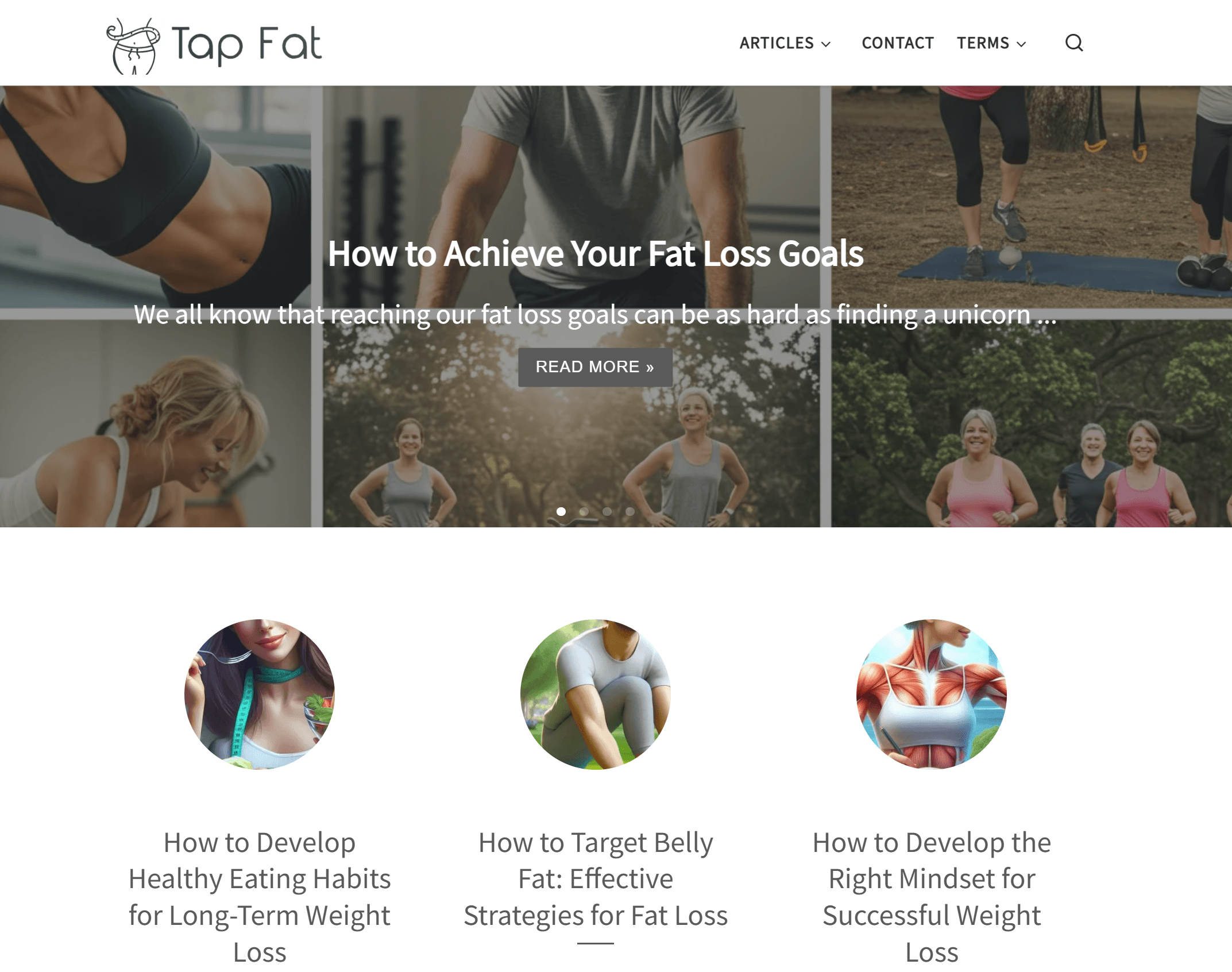
Task: Expand the Terms dropdown chevron
Action: (x=1021, y=44)
